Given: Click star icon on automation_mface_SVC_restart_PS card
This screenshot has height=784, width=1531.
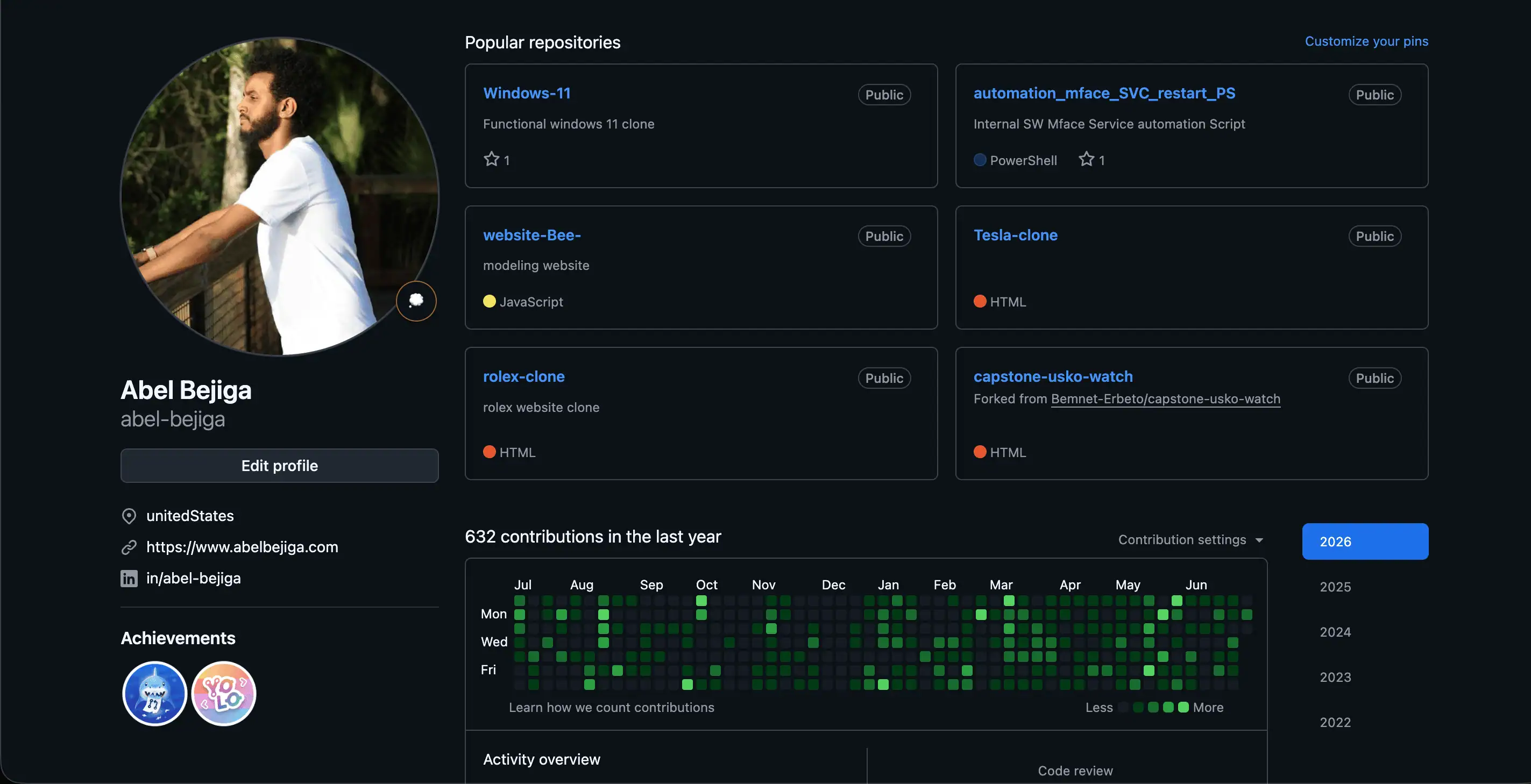Looking at the screenshot, I should [1086, 159].
